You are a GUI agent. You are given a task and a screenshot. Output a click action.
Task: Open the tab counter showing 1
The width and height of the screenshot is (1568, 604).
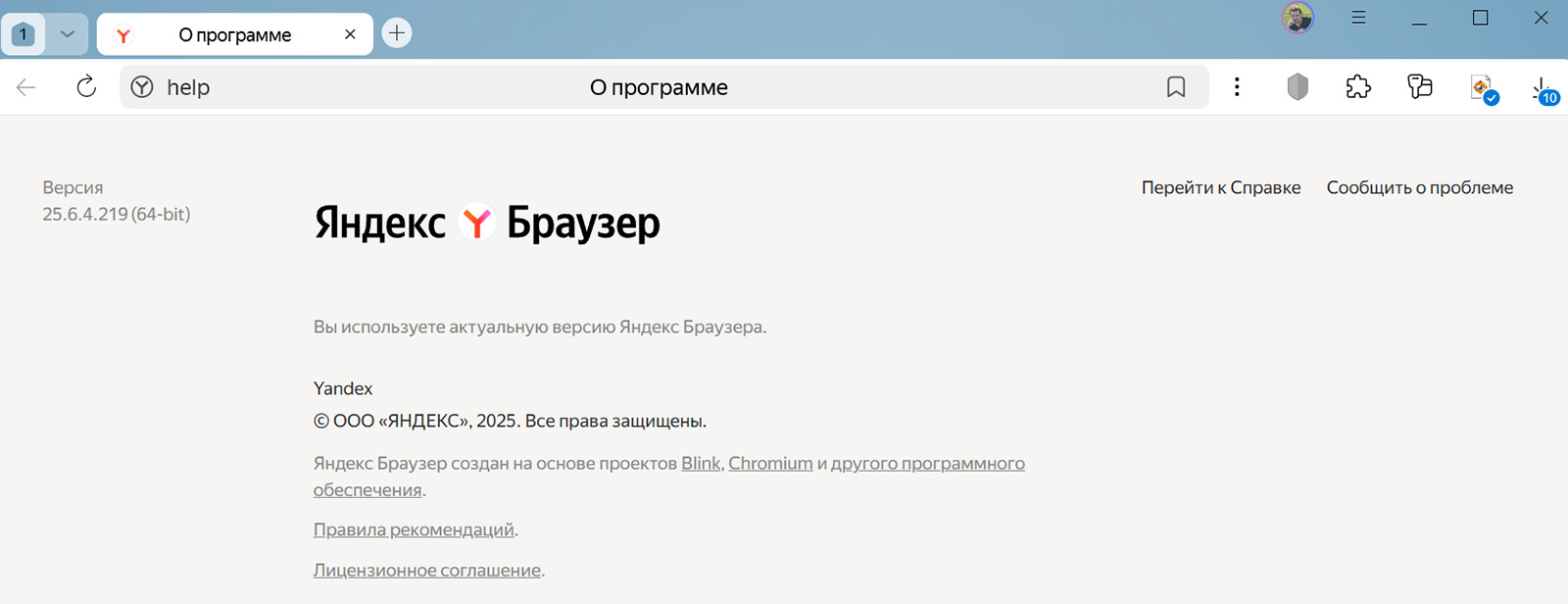23,34
